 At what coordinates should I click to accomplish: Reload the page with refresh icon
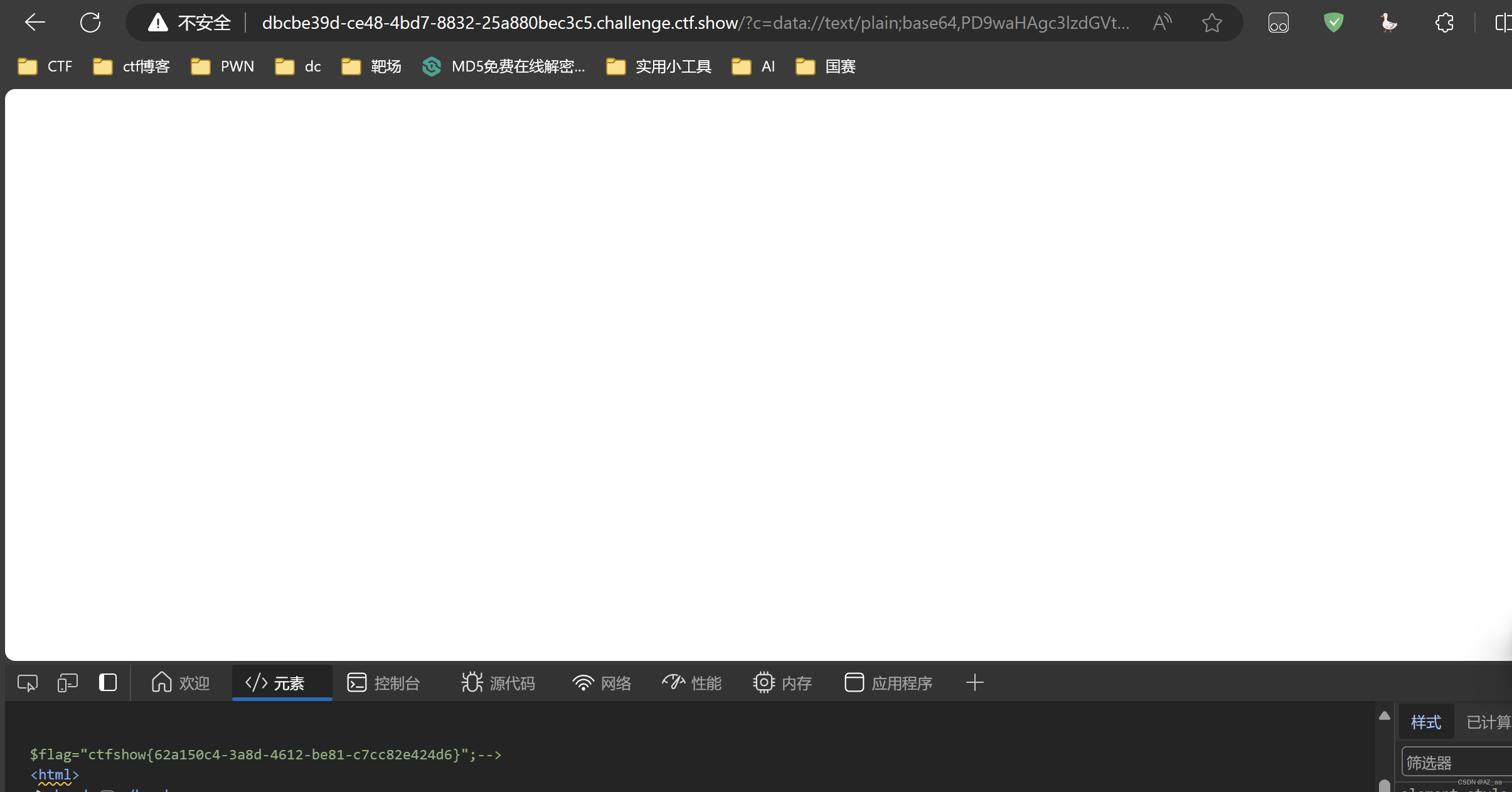pos(90,23)
